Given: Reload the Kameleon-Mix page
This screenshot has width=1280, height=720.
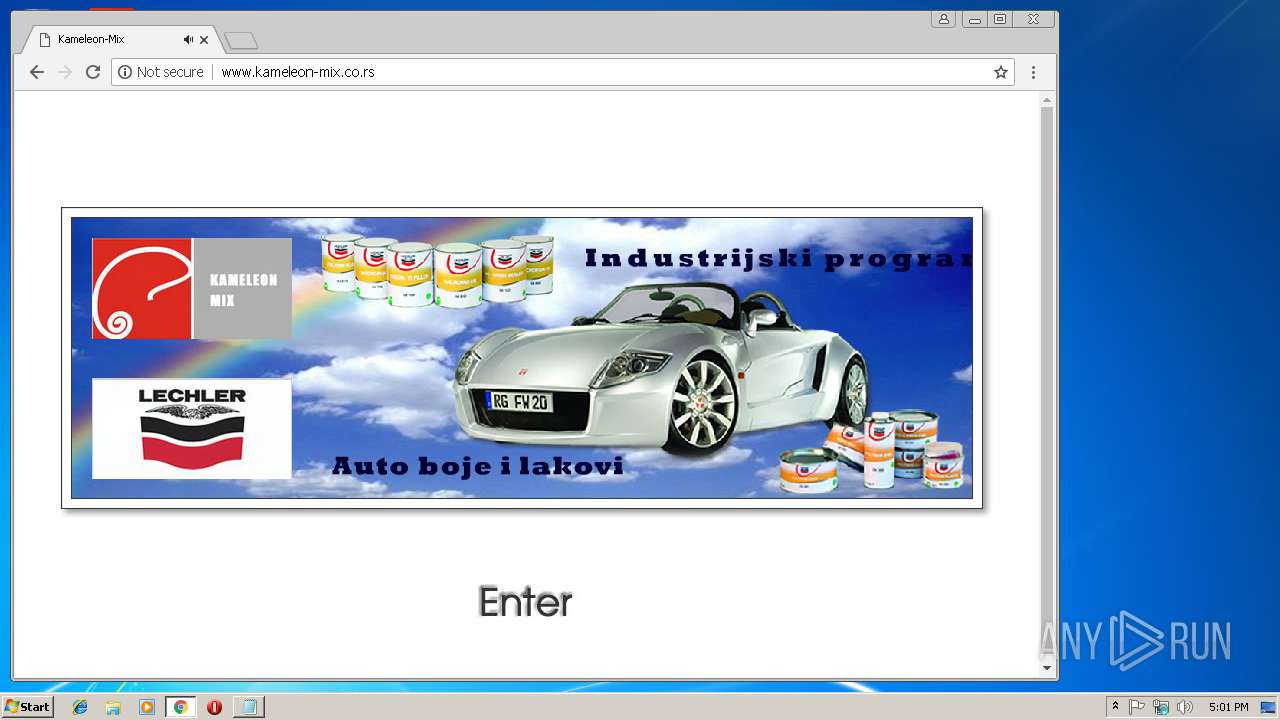Looking at the screenshot, I should tap(93, 72).
